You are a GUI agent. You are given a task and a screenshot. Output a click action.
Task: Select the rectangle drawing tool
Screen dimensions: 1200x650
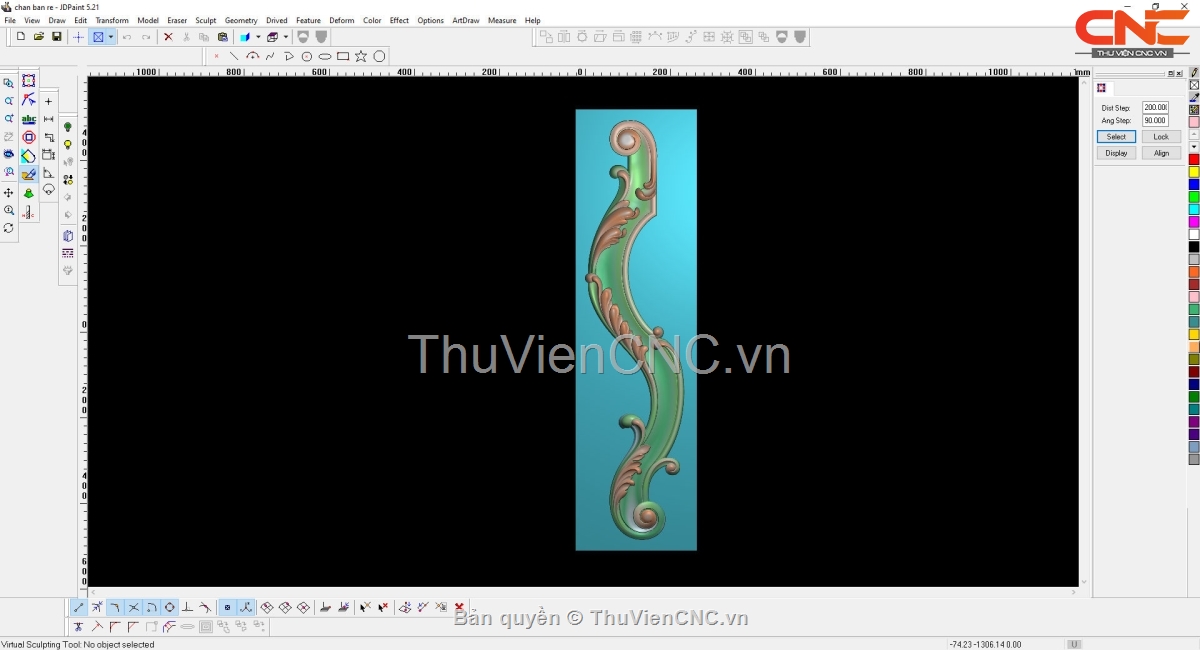(343, 57)
